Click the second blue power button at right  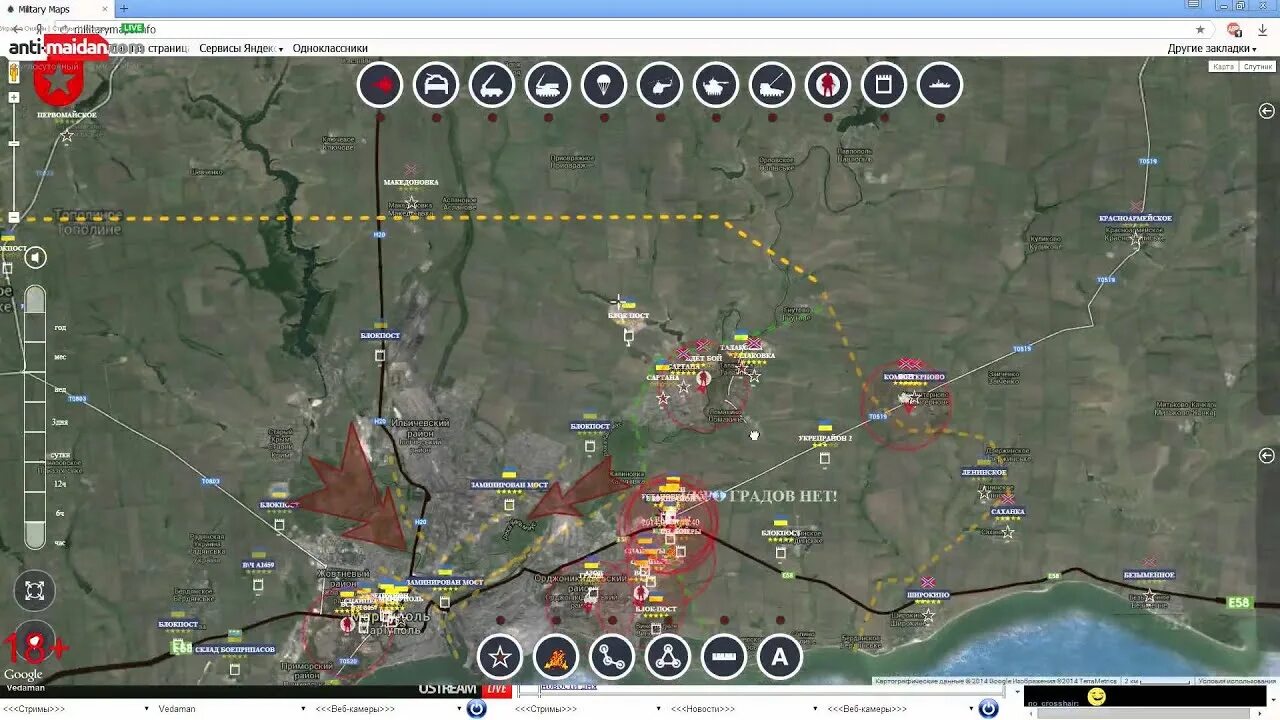(x=989, y=709)
